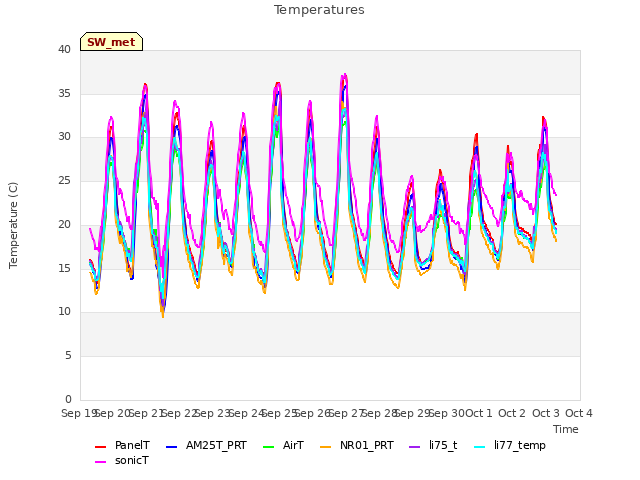640x480 pixels.
Task: Click the magenta sonicT legend color marker
Action: pyautogui.click(x=100, y=462)
